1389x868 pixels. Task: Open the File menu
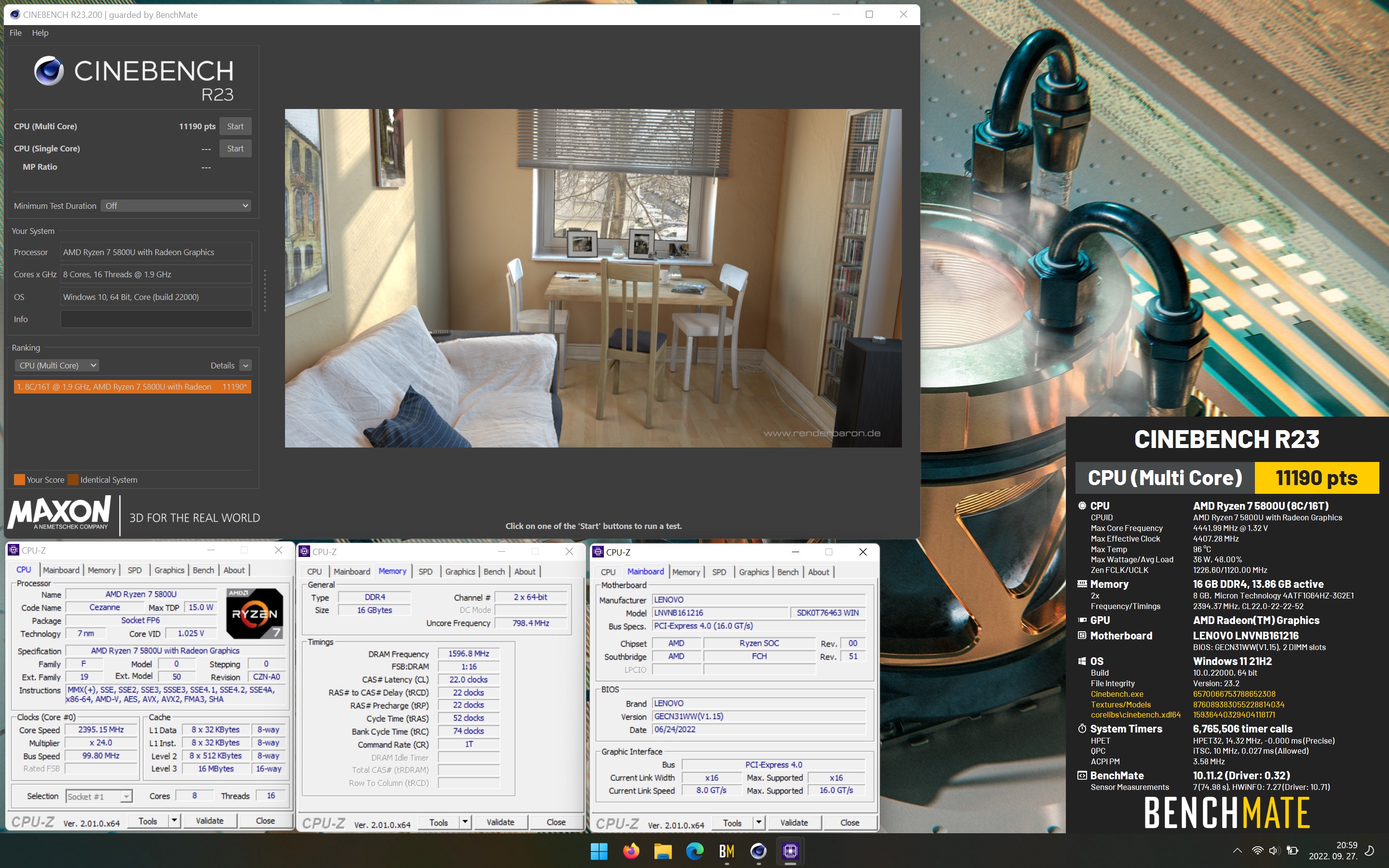pyautogui.click(x=15, y=33)
